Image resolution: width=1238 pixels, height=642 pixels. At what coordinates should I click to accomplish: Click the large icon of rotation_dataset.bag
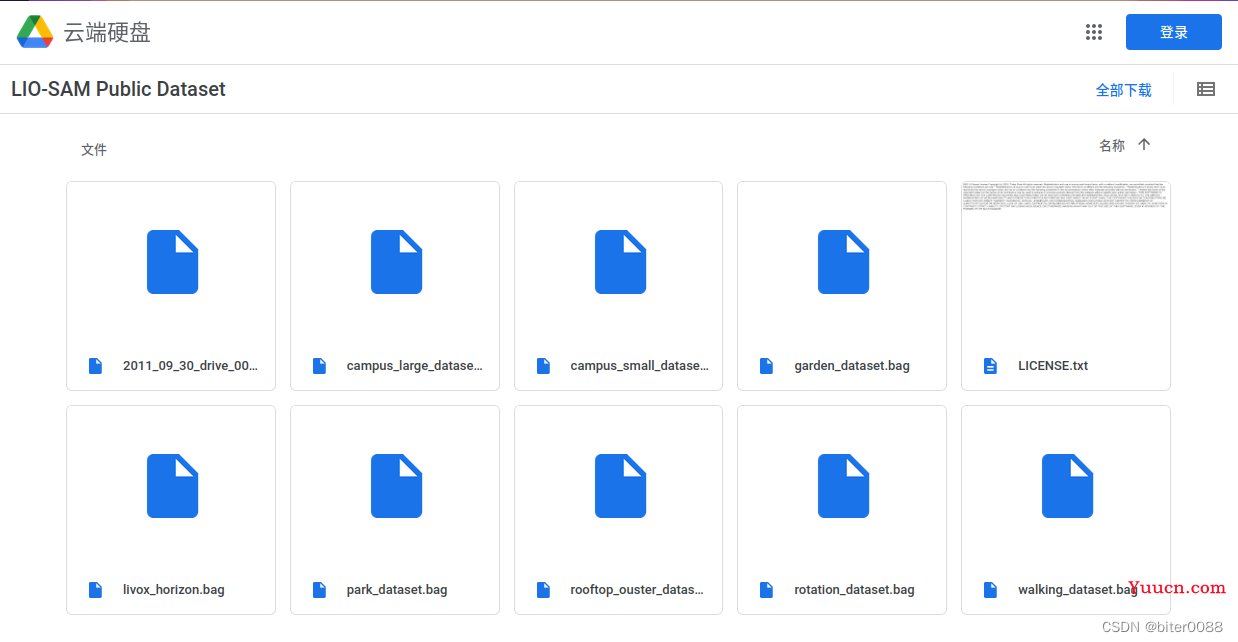tap(843, 486)
